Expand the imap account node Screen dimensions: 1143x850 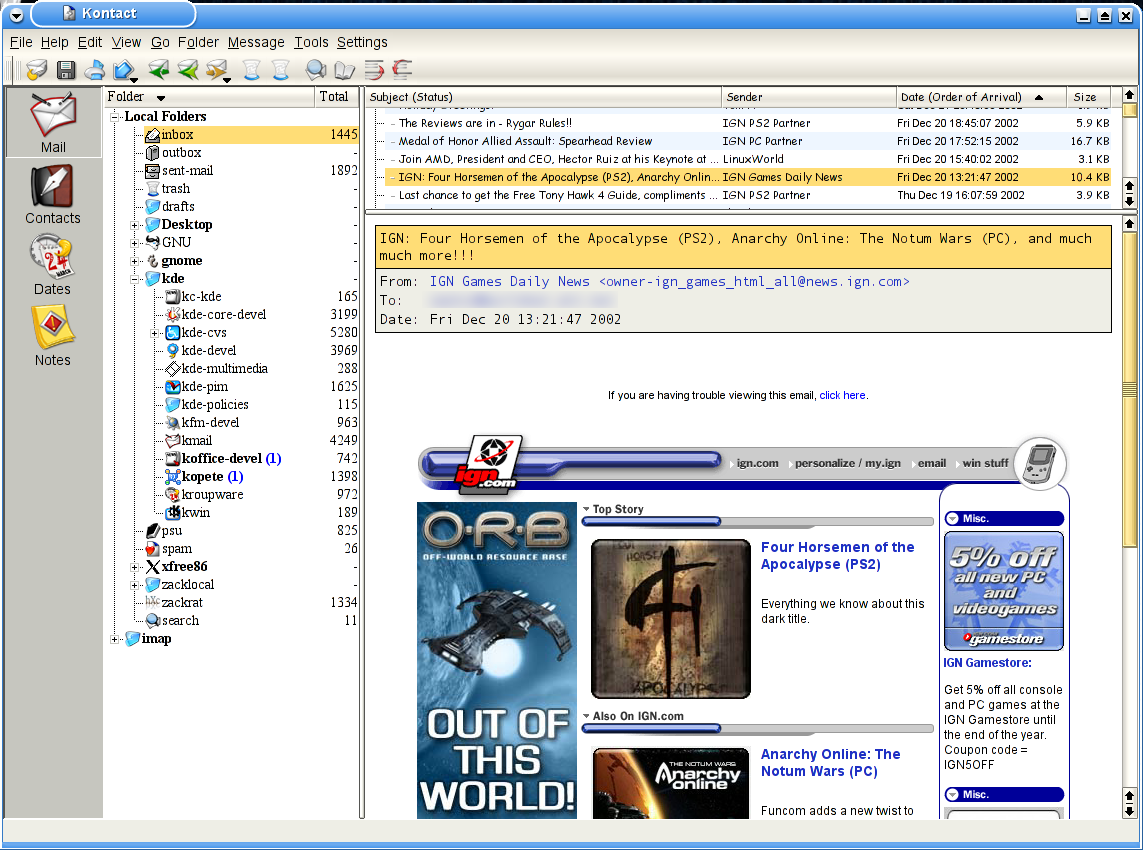[x=114, y=639]
